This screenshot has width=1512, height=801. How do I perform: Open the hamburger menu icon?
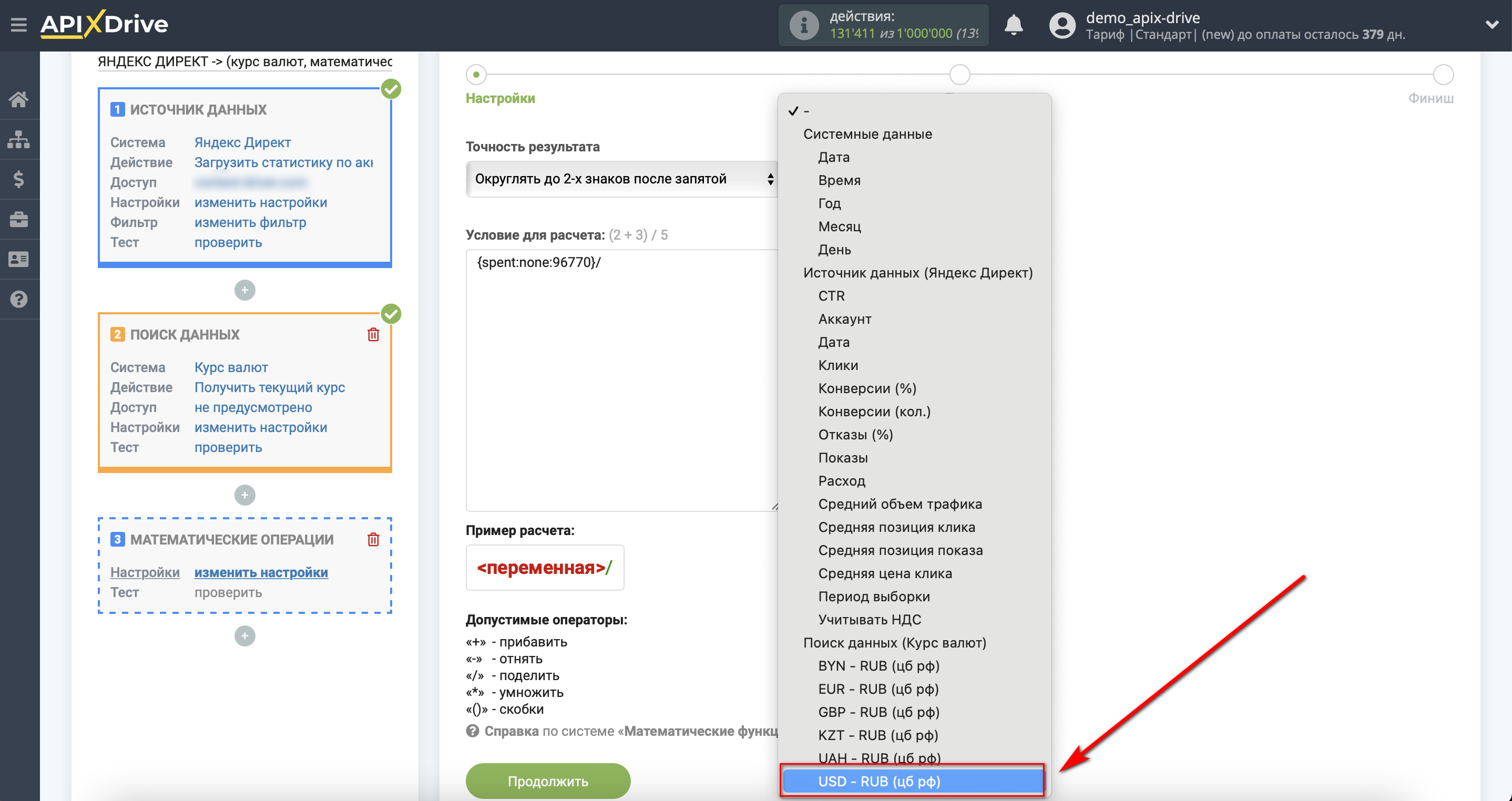19,25
